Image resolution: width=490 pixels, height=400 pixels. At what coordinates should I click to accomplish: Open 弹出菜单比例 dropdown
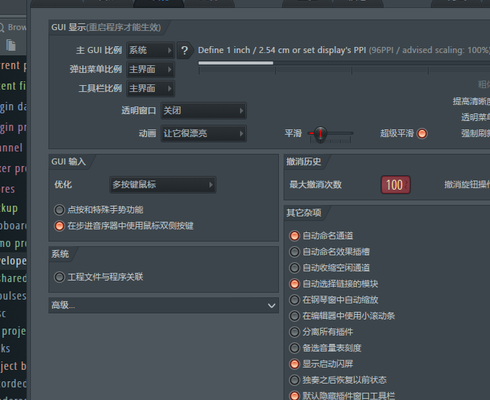point(150,69)
